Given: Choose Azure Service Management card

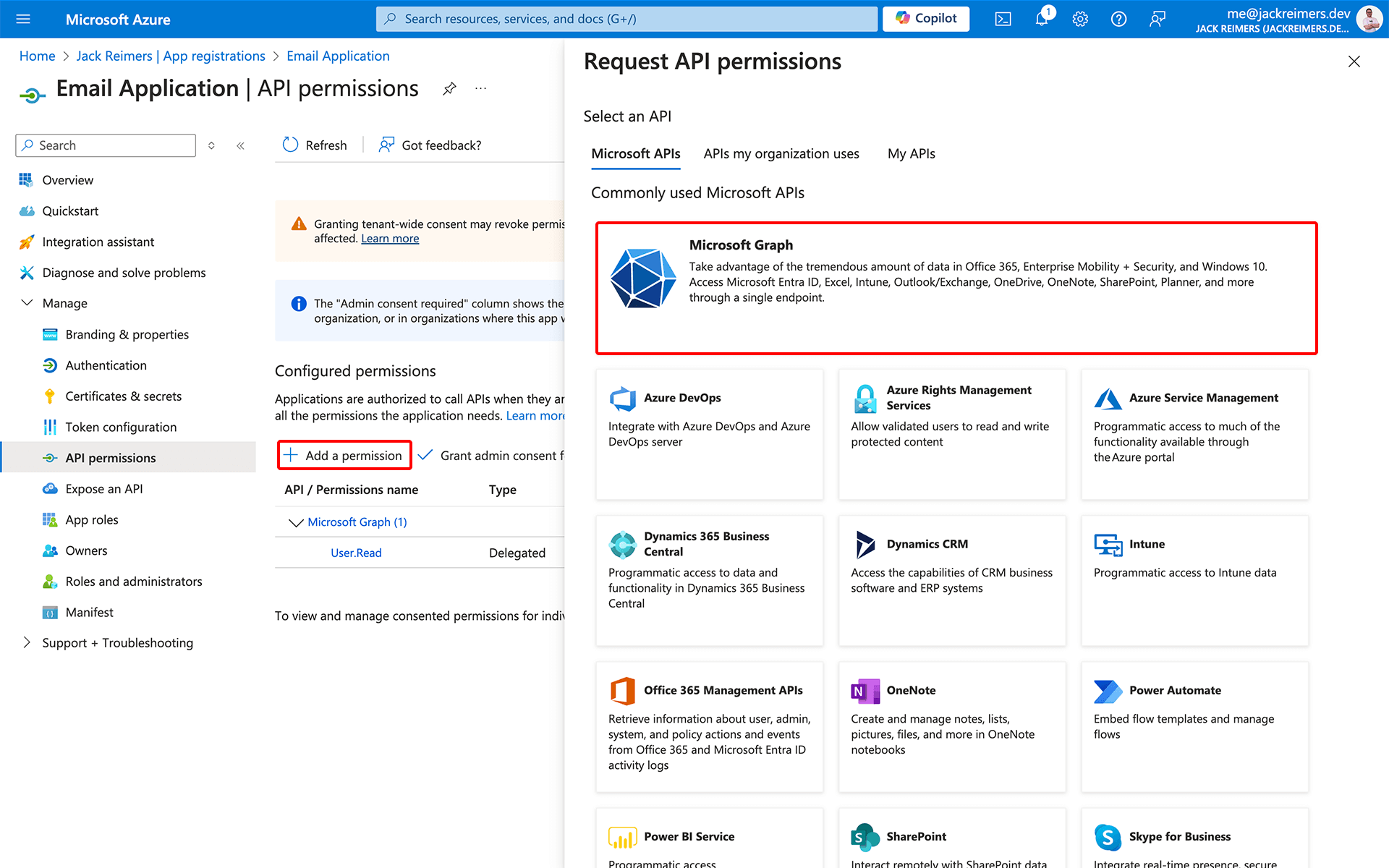Looking at the screenshot, I should (1194, 434).
